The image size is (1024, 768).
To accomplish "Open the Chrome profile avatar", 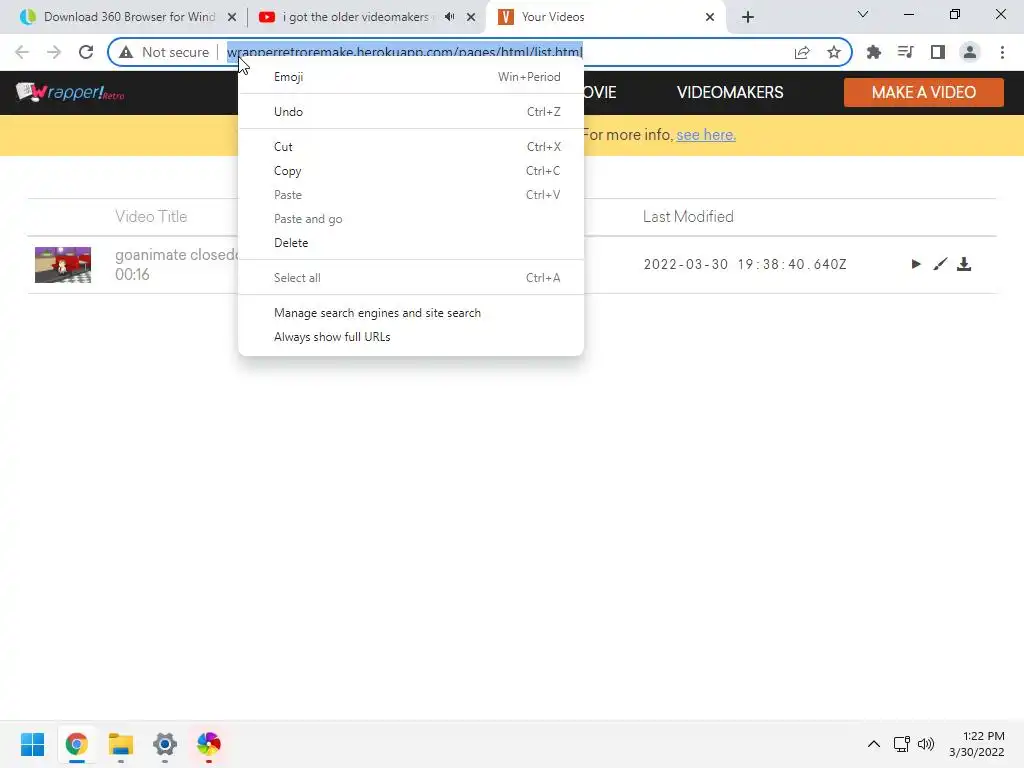I will pyautogui.click(x=970, y=52).
